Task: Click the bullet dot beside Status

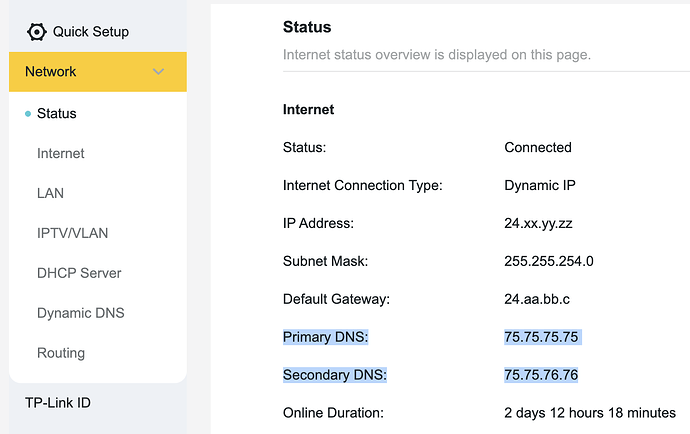Action: (28, 114)
